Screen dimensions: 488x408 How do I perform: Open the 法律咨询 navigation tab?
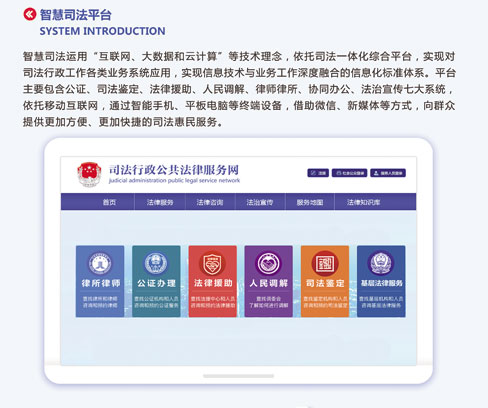point(210,202)
